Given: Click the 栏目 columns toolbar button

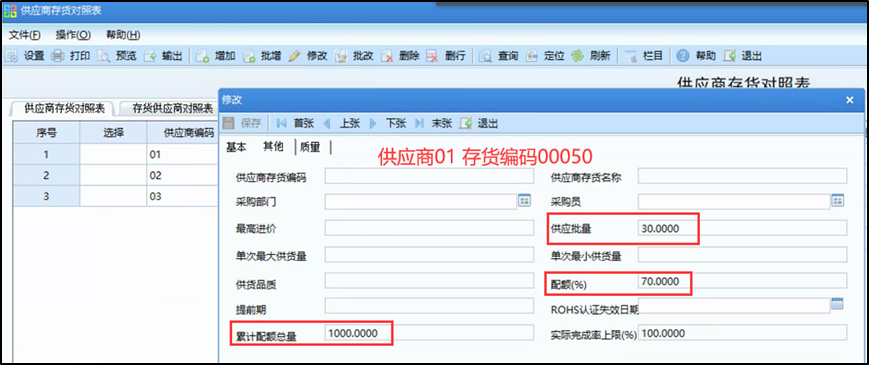Looking at the screenshot, I should coord(643,56).
